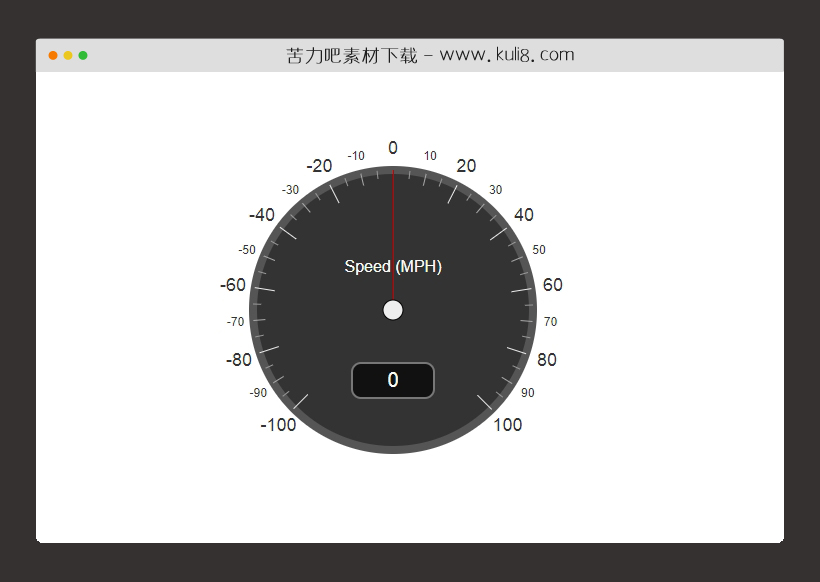
Task: Click the green maximize dot in title bar
Action: [x=83, y=55]
